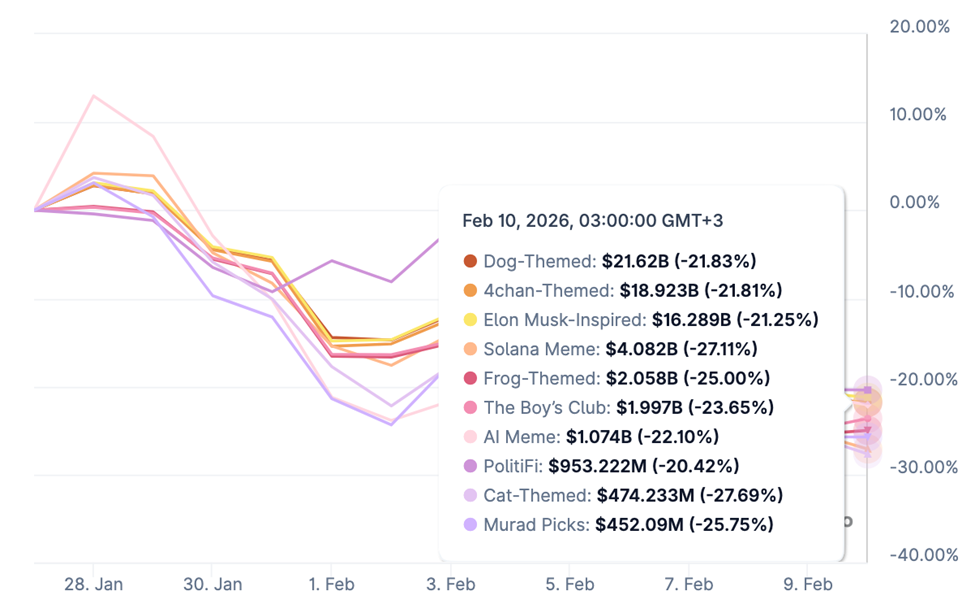Click the 28. Jan x-axis label
This screenshot has width=975, height=613.
pyautogui.click(x=93, y=584)
